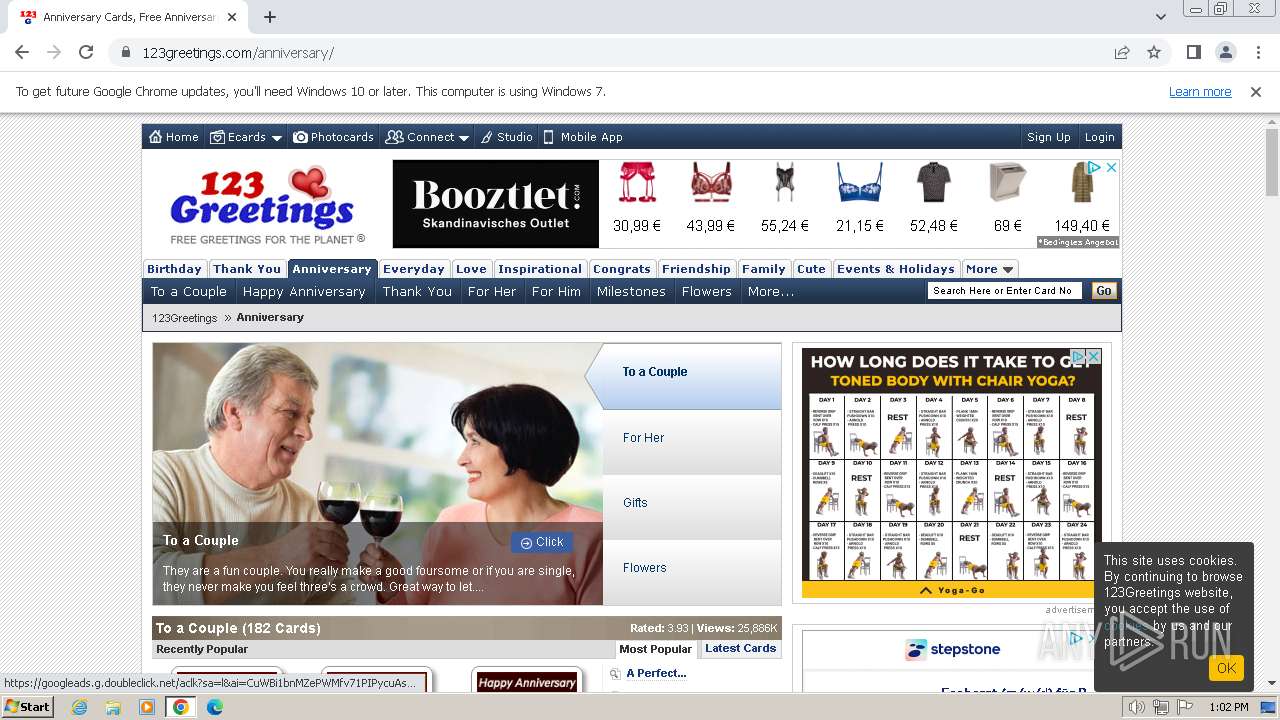Expand the More... subcategory list
This screenshot has height=720, width=1280.
point(771,292)
